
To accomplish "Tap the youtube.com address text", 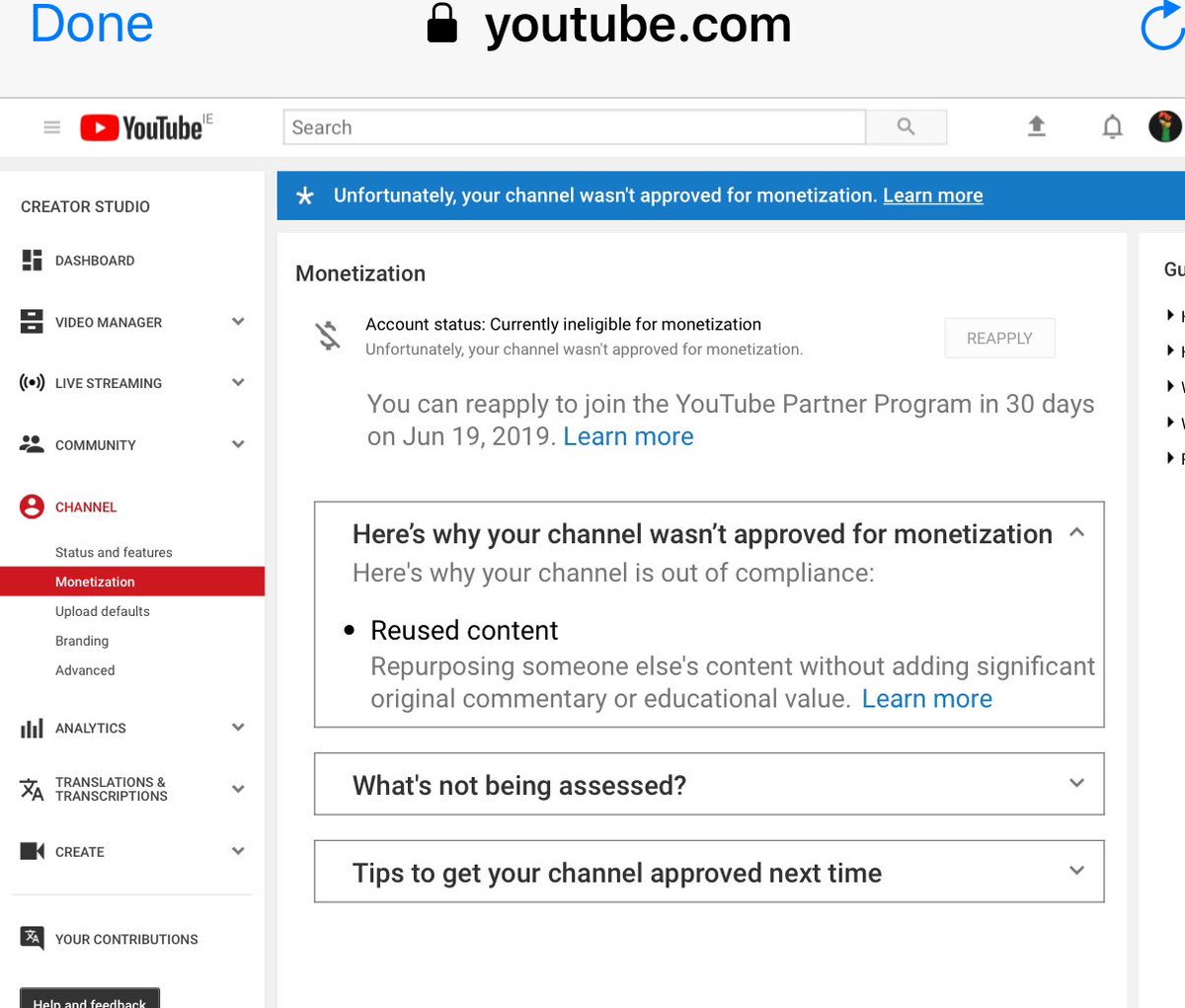I will [x=638, y=25].
